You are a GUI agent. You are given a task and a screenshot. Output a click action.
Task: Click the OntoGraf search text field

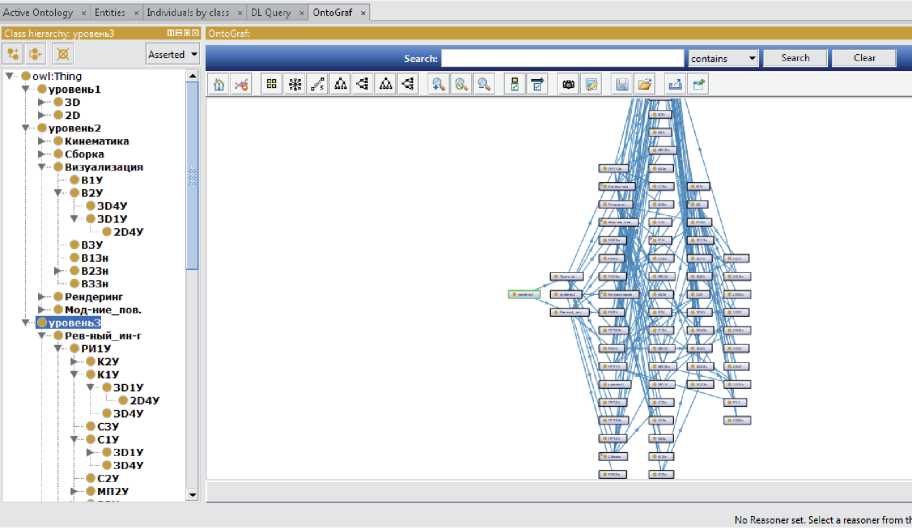[562, 58]
